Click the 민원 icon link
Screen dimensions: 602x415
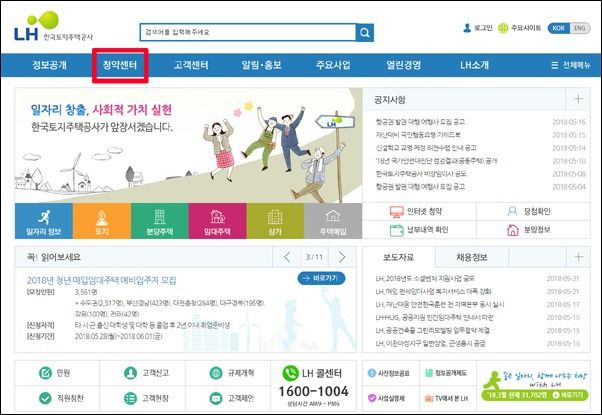pyautogui.click(x=55, y=373)
